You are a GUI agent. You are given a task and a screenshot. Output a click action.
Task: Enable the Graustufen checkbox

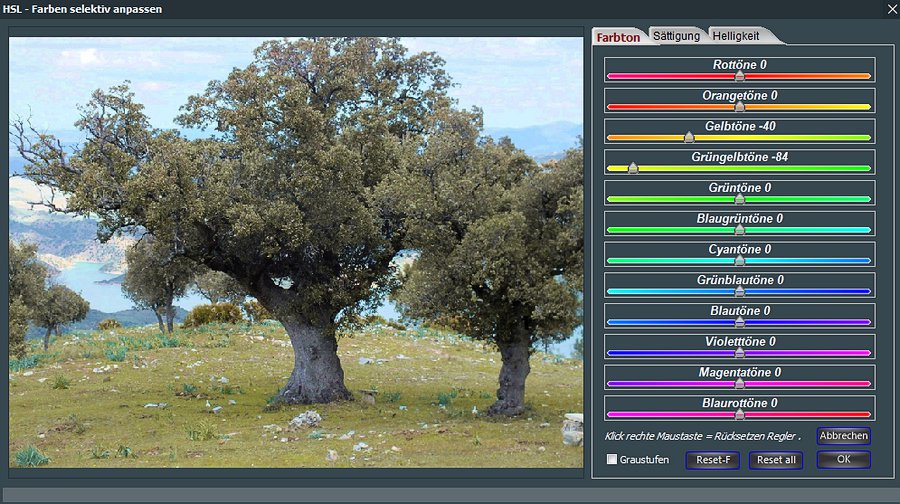[x=612, y=460]
